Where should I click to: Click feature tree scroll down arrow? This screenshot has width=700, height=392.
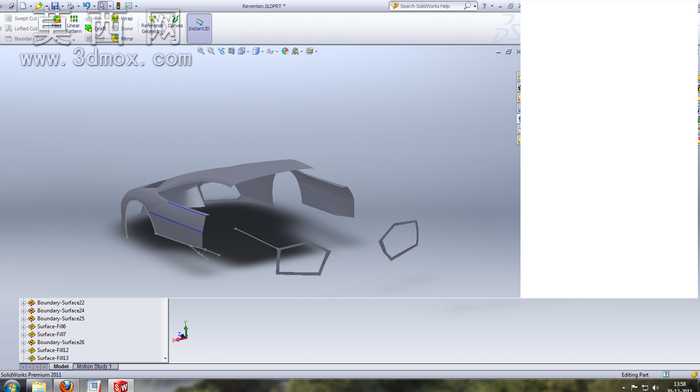(x=165, y=359)
